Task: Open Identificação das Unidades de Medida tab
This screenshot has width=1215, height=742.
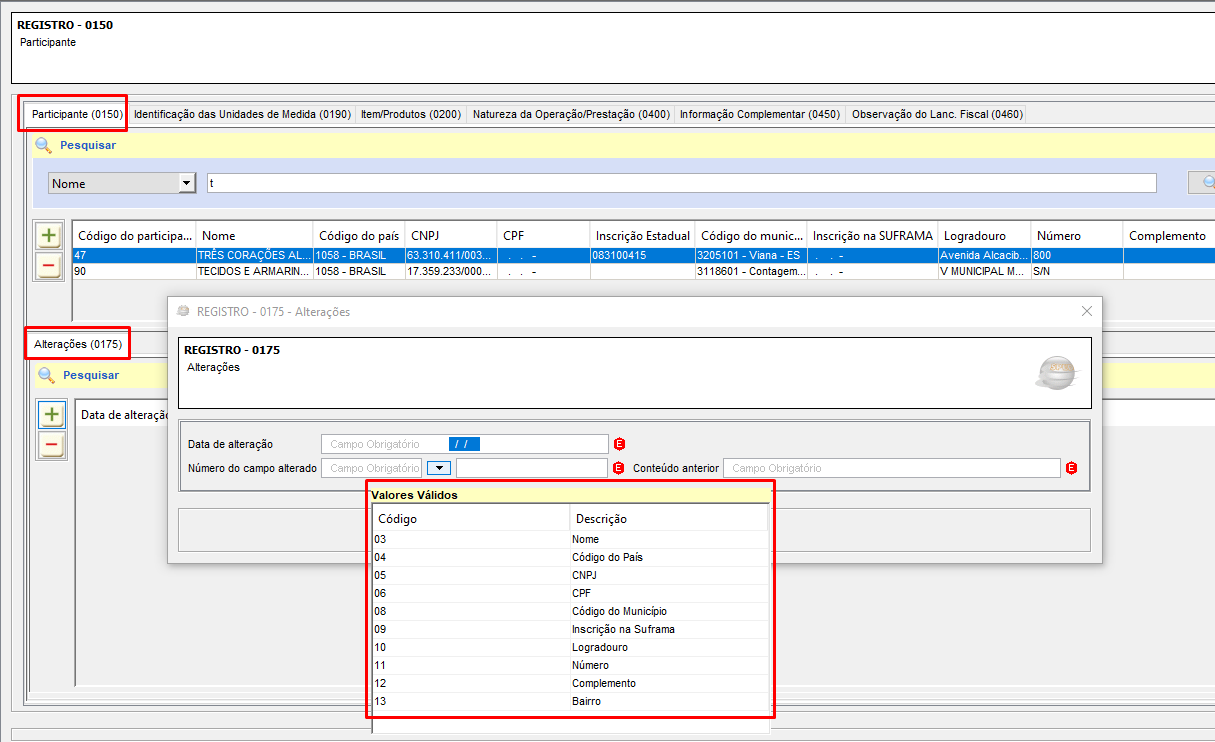Action: (x=242, y=114)
